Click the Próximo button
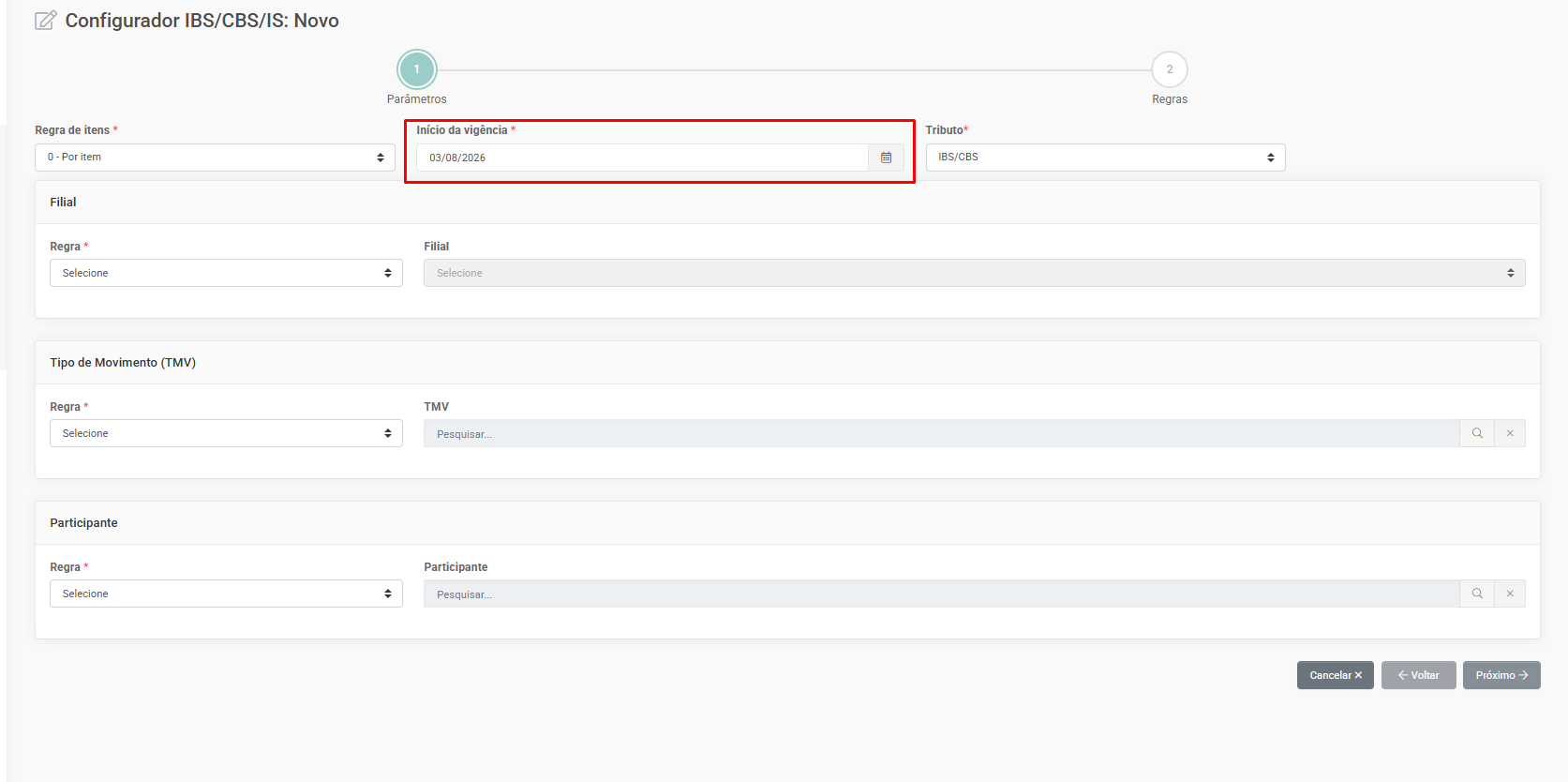Image resolution: width=1568 pixels, height=782 pixels. (x=1501, y=675)
